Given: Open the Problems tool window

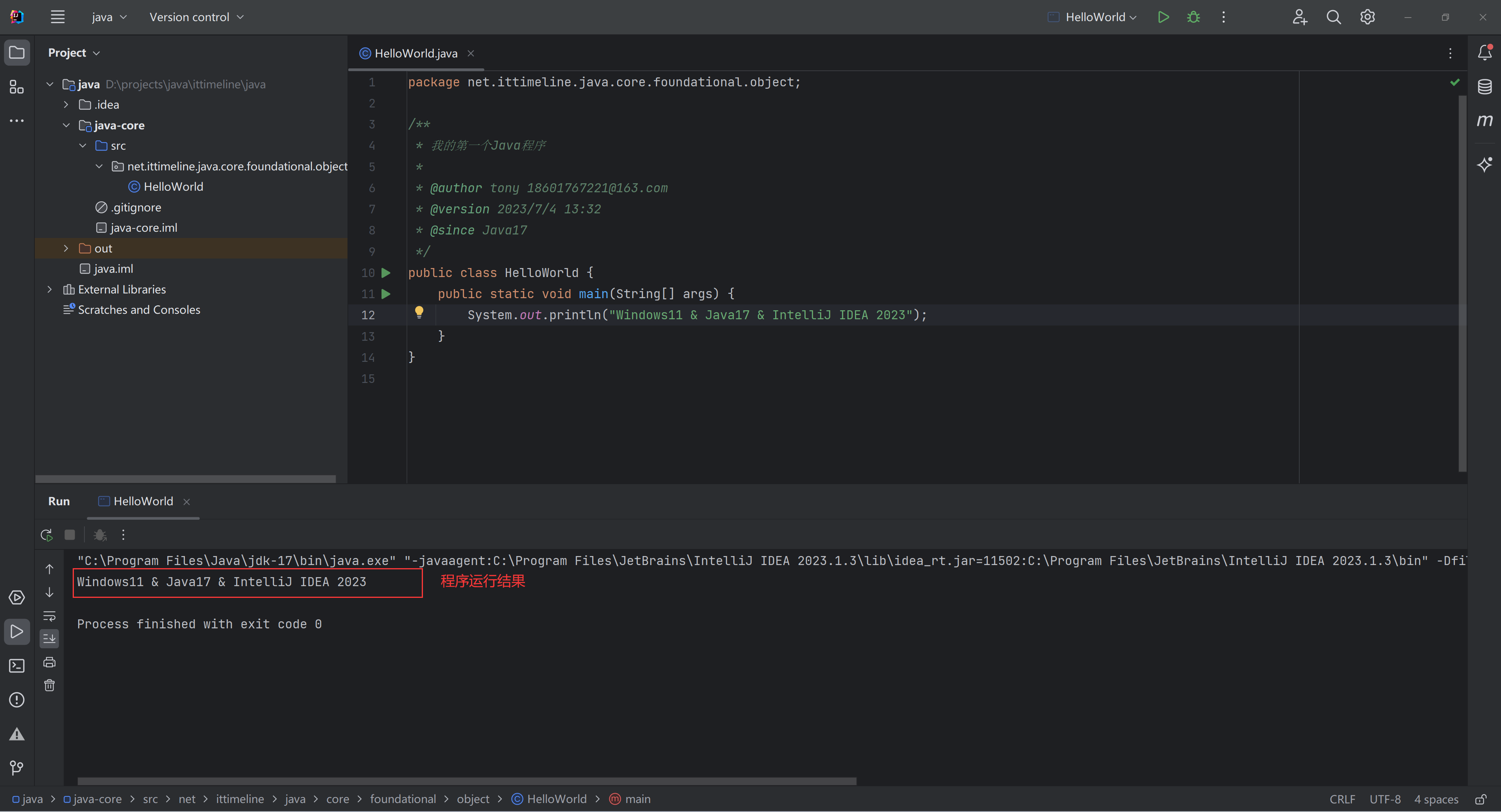Looking at the screenshot, I should coord(17,699).
